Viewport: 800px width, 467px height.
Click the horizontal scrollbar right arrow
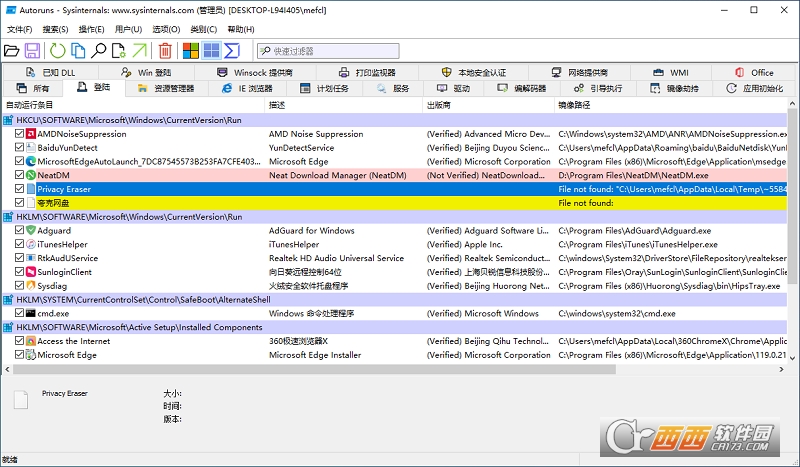781,369
